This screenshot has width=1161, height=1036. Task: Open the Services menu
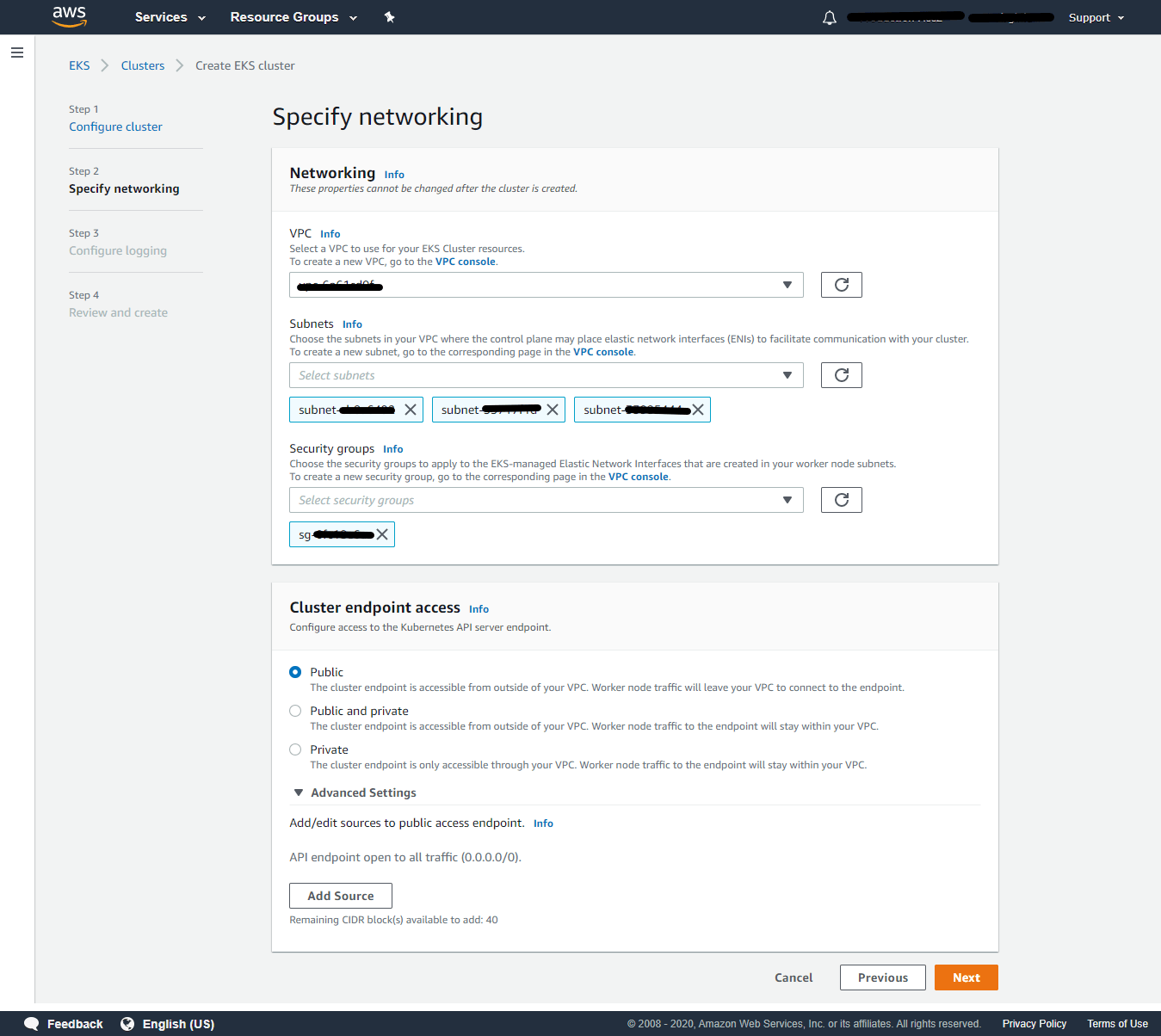[170, 17]
